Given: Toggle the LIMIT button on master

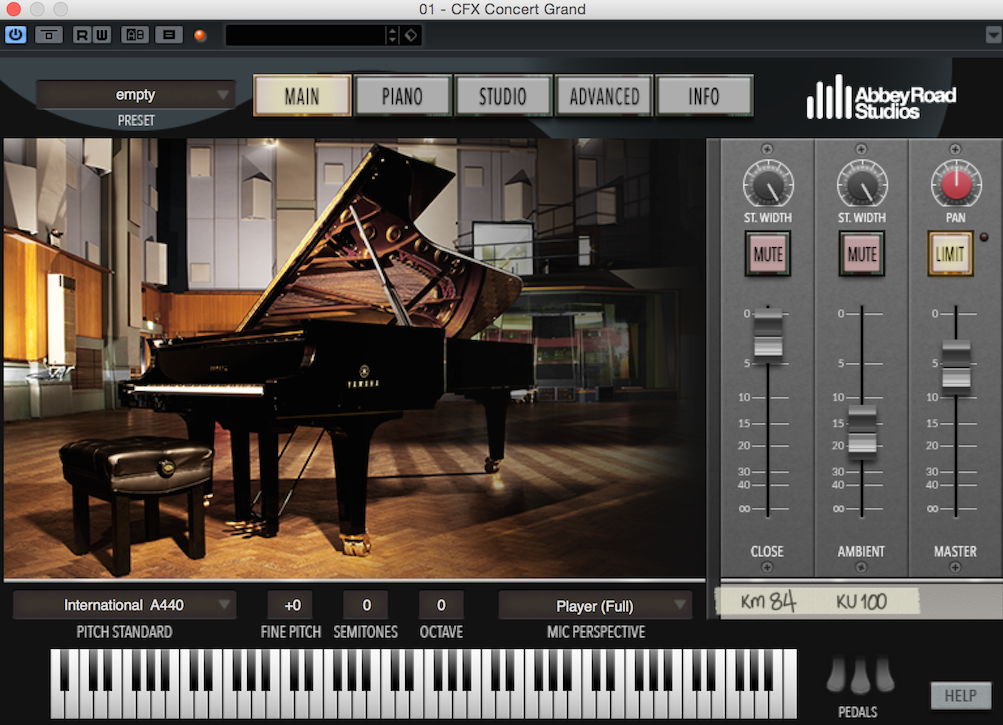Looking at the screenshot, I should tap(950, 254).
